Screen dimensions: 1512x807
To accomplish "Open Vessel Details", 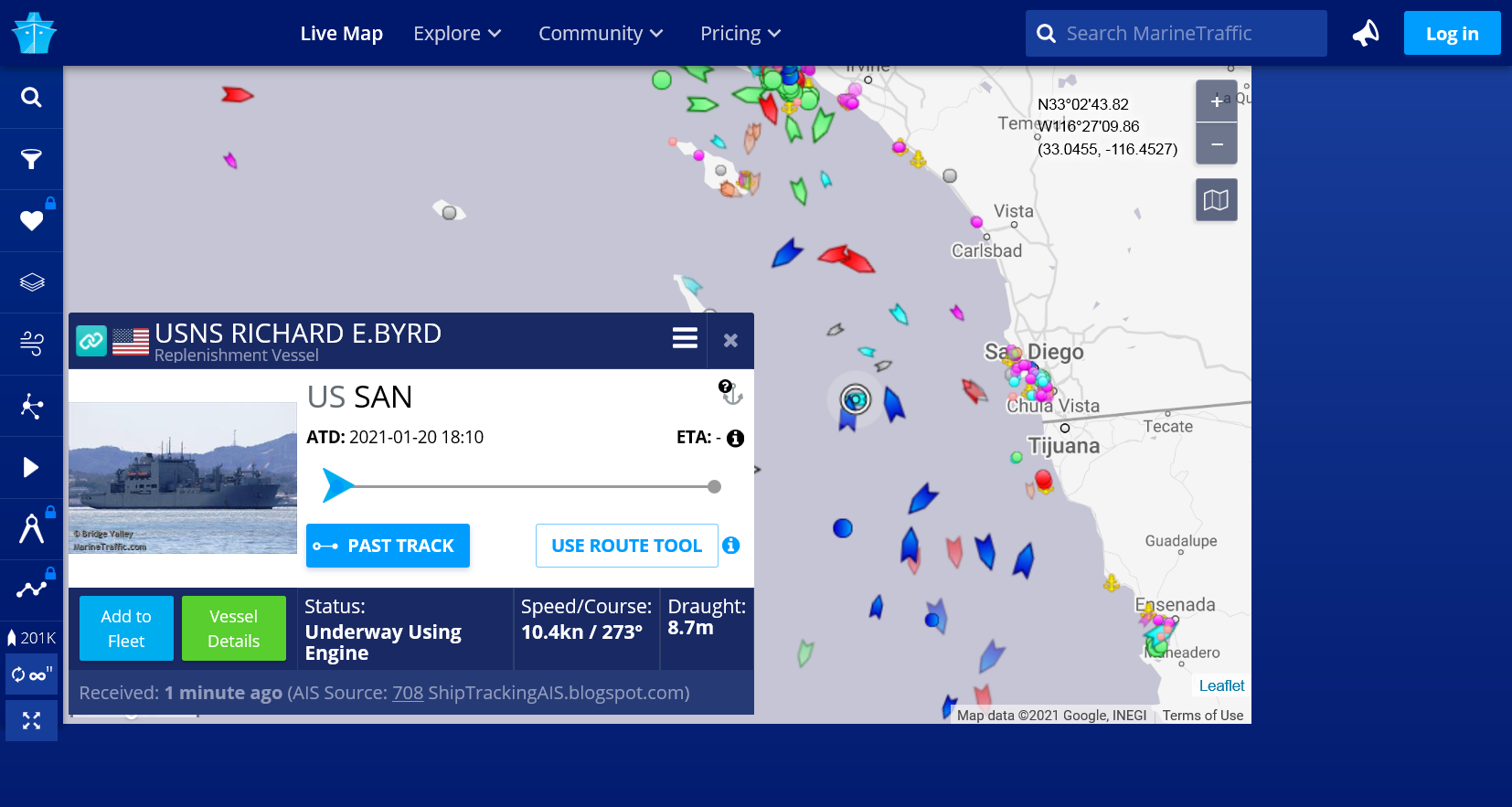I will tap(234, 629).
